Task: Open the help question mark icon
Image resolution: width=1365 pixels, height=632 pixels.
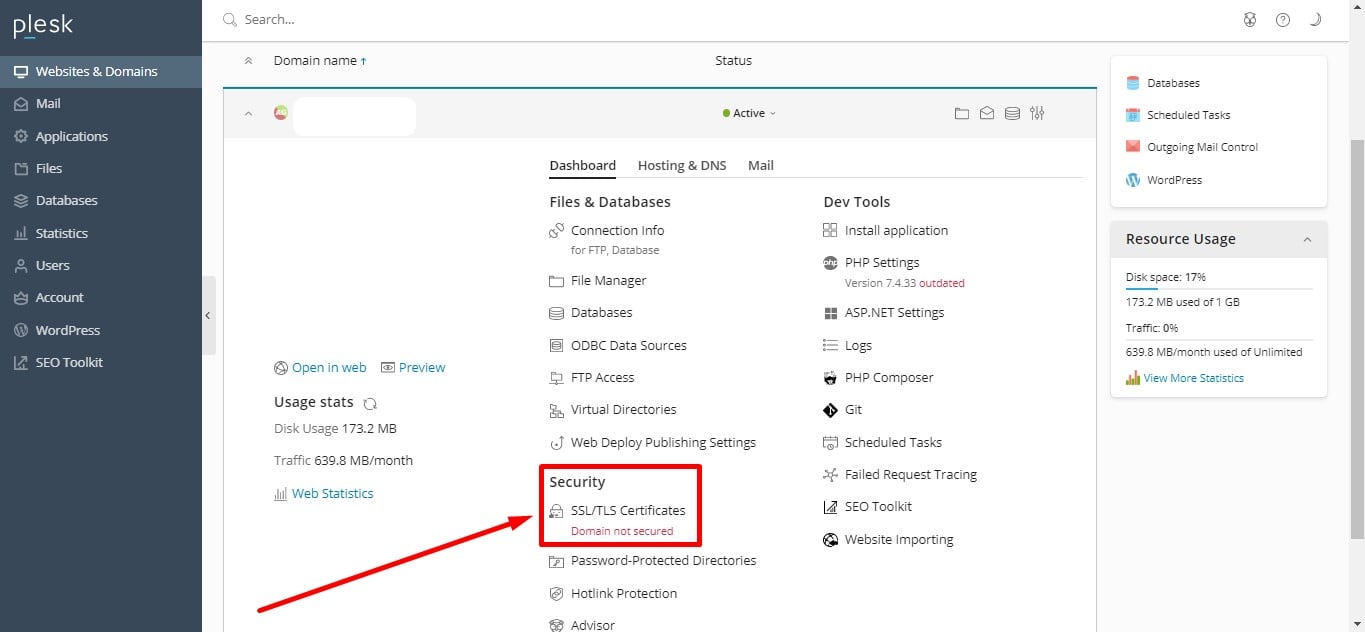Action: point(1283,19)
